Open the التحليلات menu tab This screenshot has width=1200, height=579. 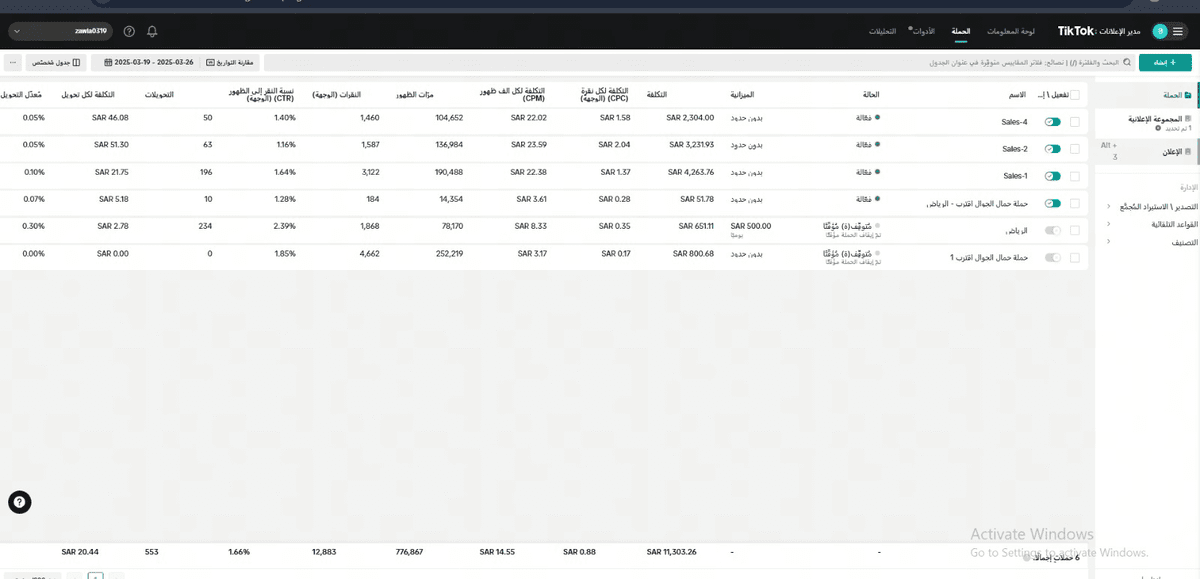[881, 32]
